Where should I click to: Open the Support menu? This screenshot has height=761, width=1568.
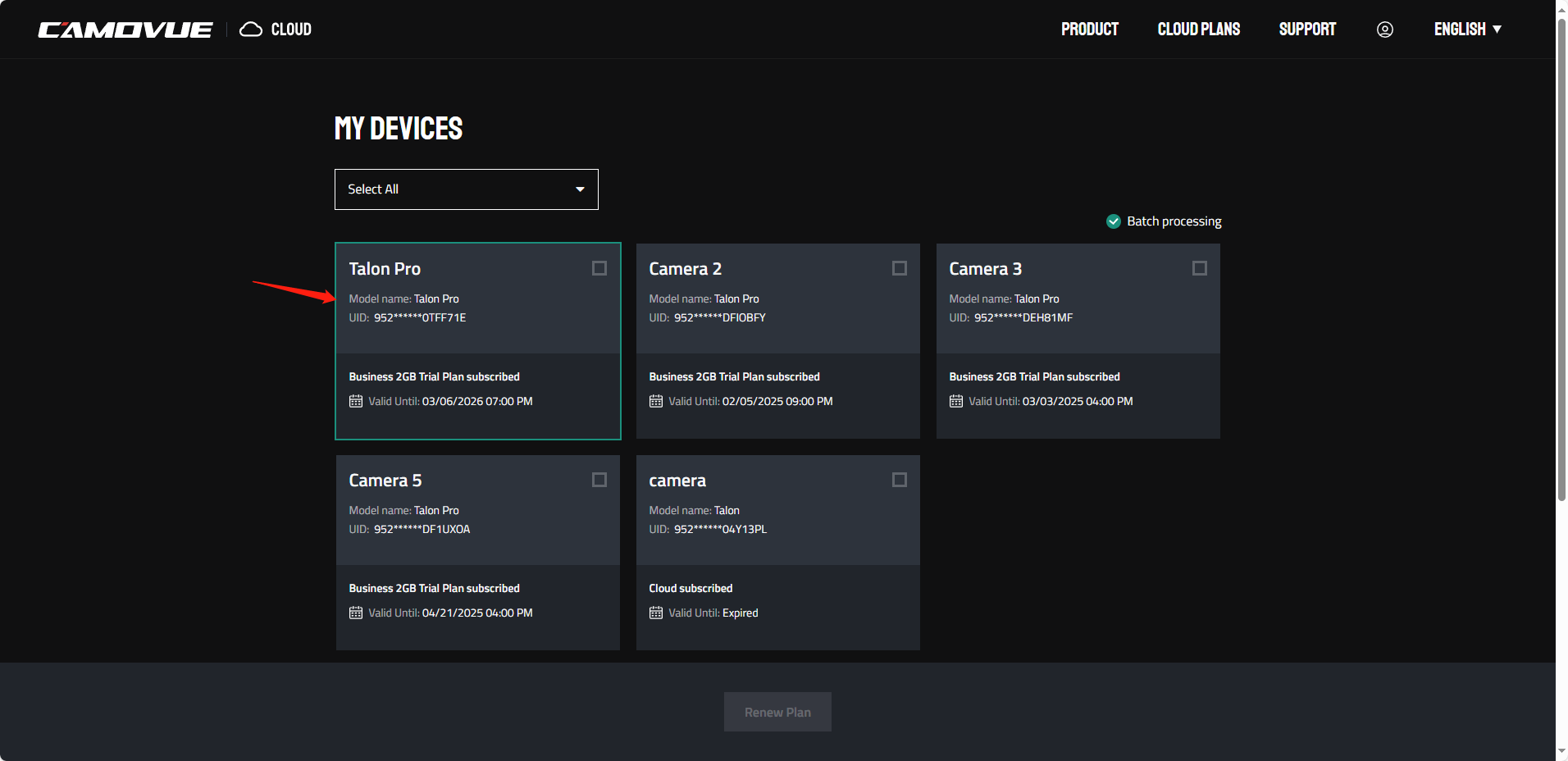[x=1307, y=30]
